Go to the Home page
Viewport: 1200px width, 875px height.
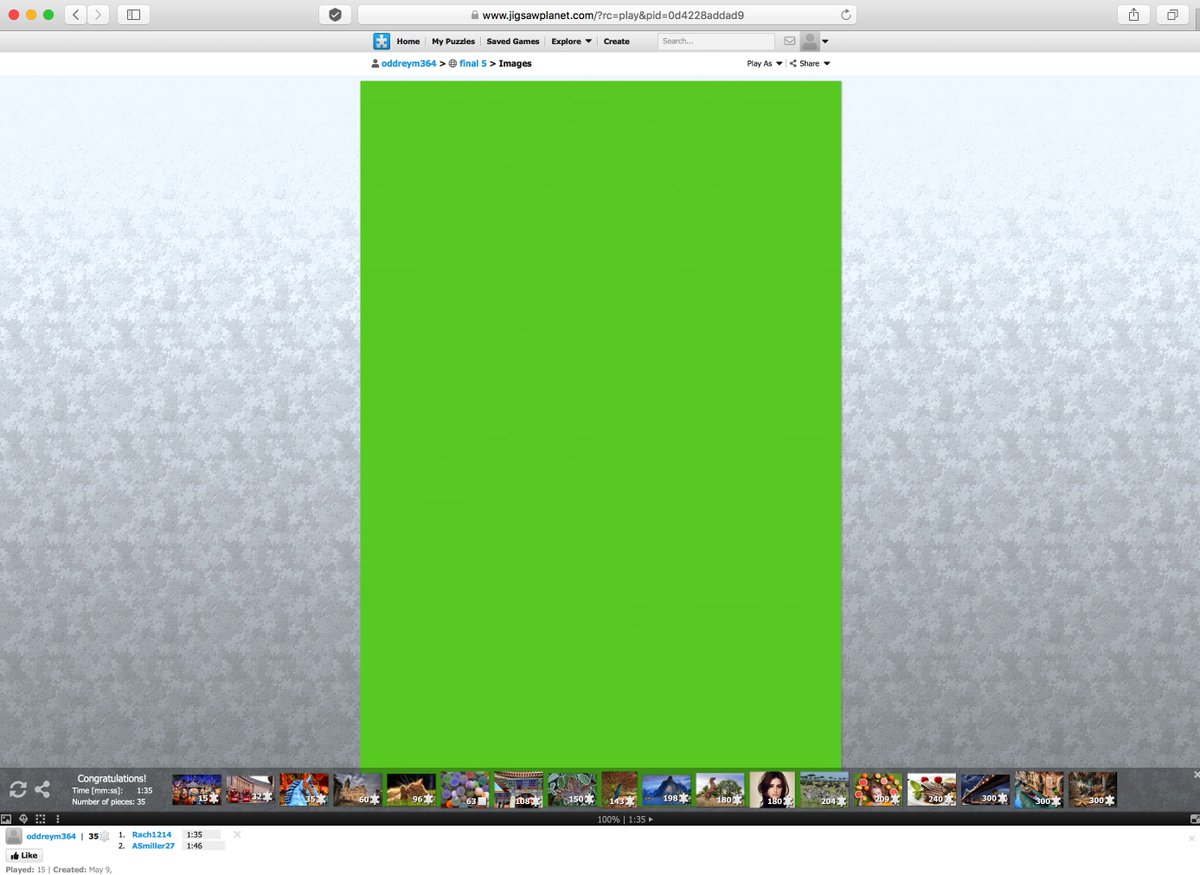(408, 41)
